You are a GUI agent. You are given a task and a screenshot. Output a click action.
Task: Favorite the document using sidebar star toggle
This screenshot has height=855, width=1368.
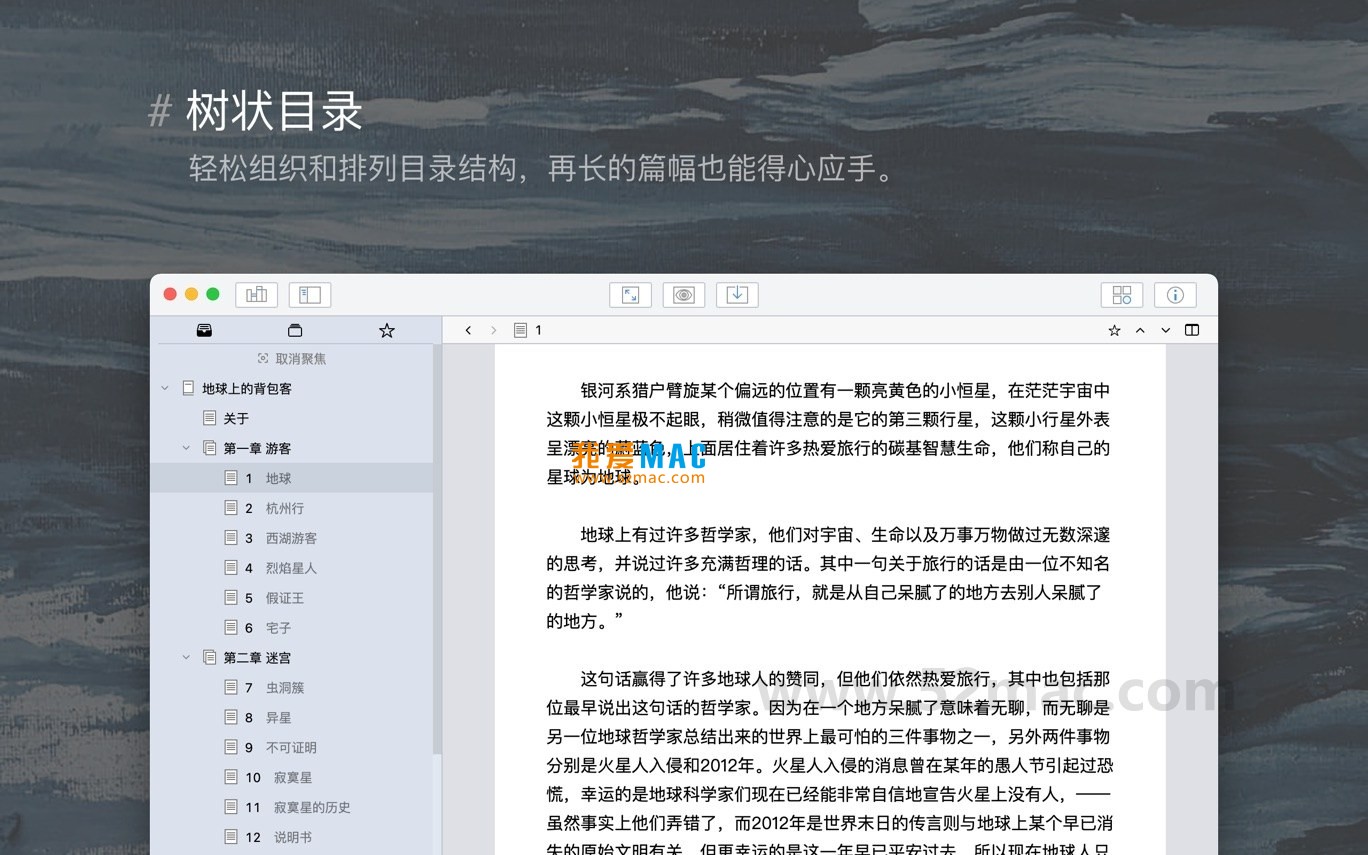(386, 329)
